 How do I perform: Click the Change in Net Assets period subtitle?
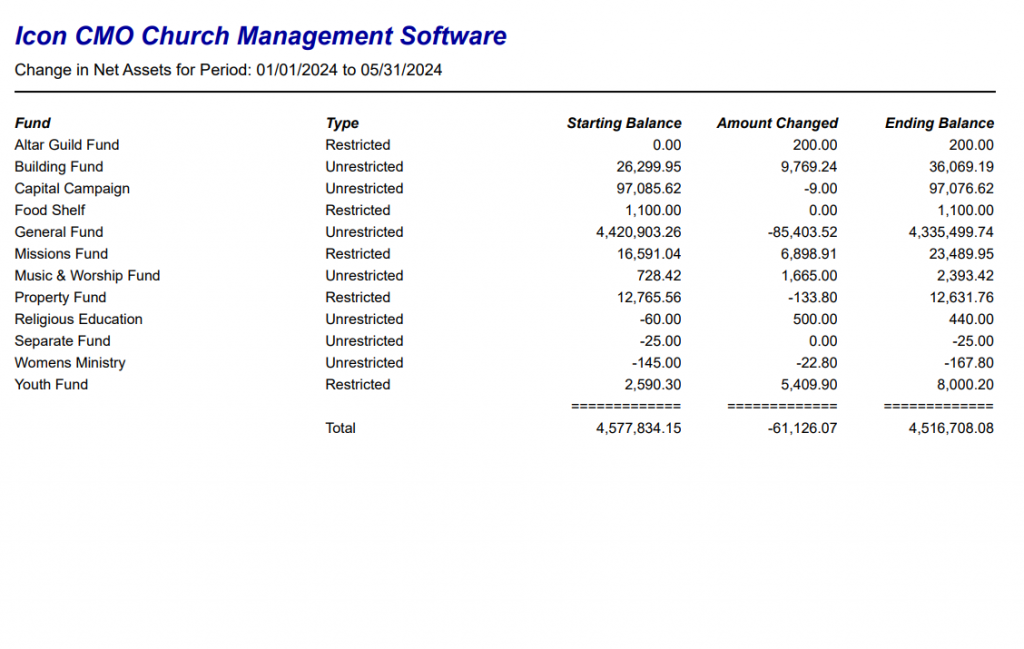tap(228, 70)
